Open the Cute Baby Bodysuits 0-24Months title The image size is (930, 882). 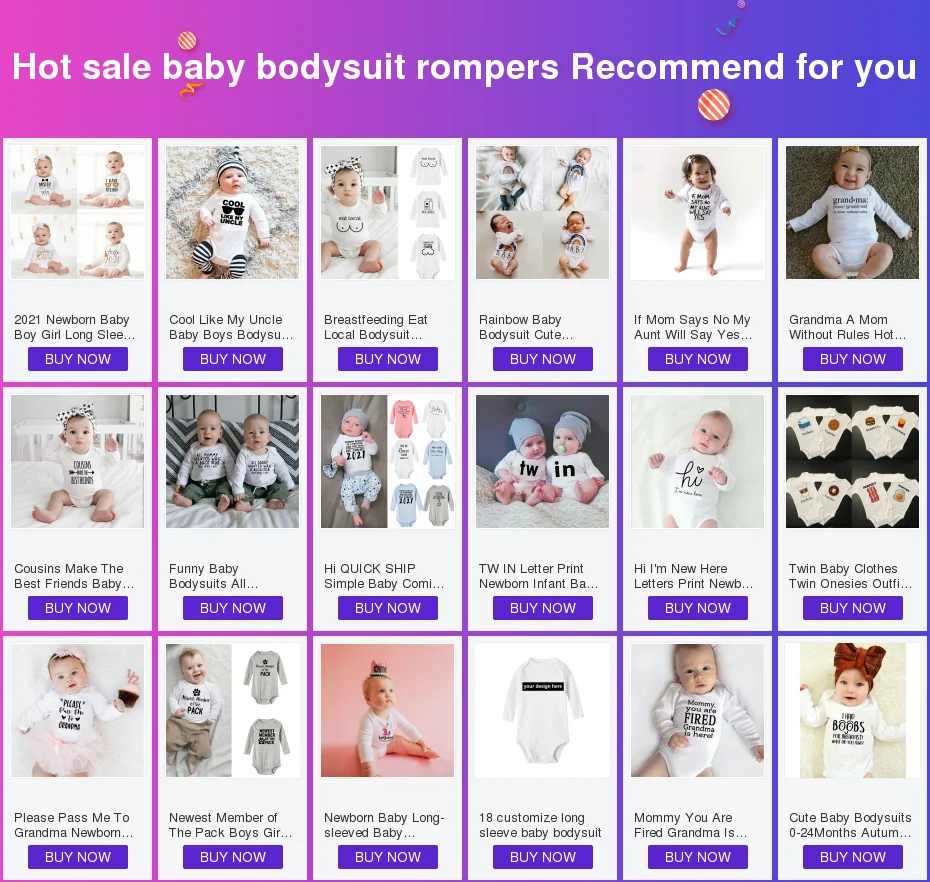[850, 825]
